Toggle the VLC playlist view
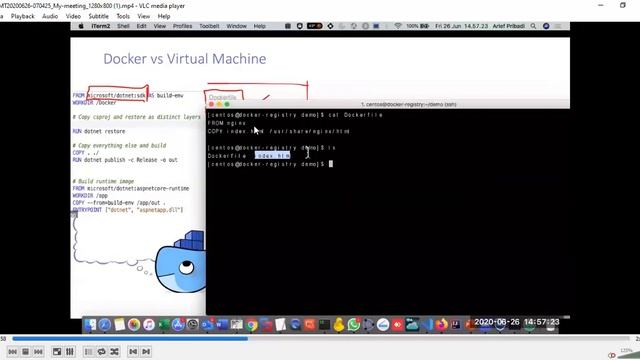This screenshot has width=640, height=360. pos(89,351)
